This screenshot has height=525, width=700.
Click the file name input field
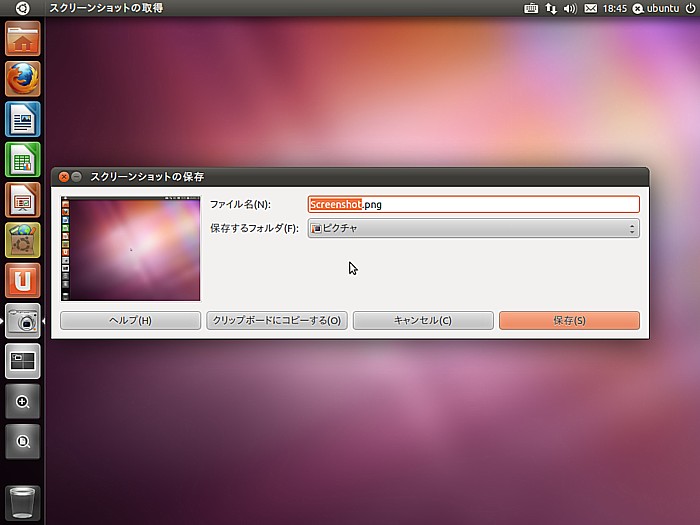click(x=474, y=204)
